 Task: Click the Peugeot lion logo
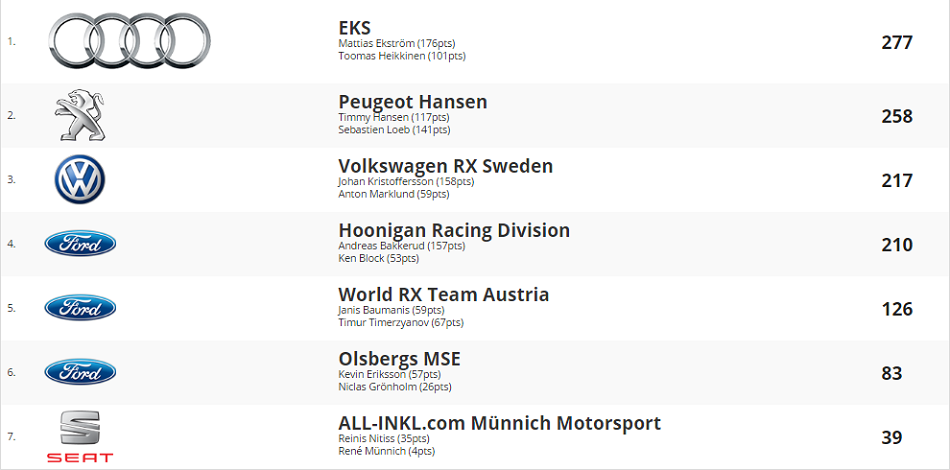tap(80, 115)
